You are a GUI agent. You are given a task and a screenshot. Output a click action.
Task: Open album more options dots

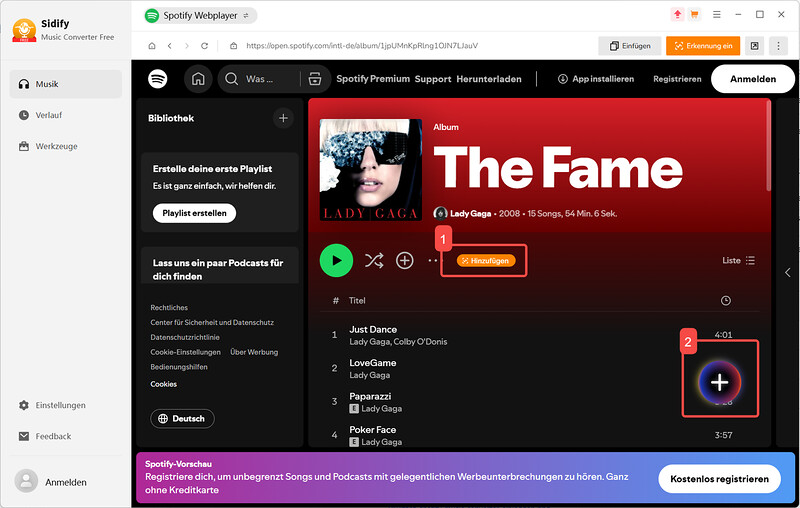pos(433,261)
